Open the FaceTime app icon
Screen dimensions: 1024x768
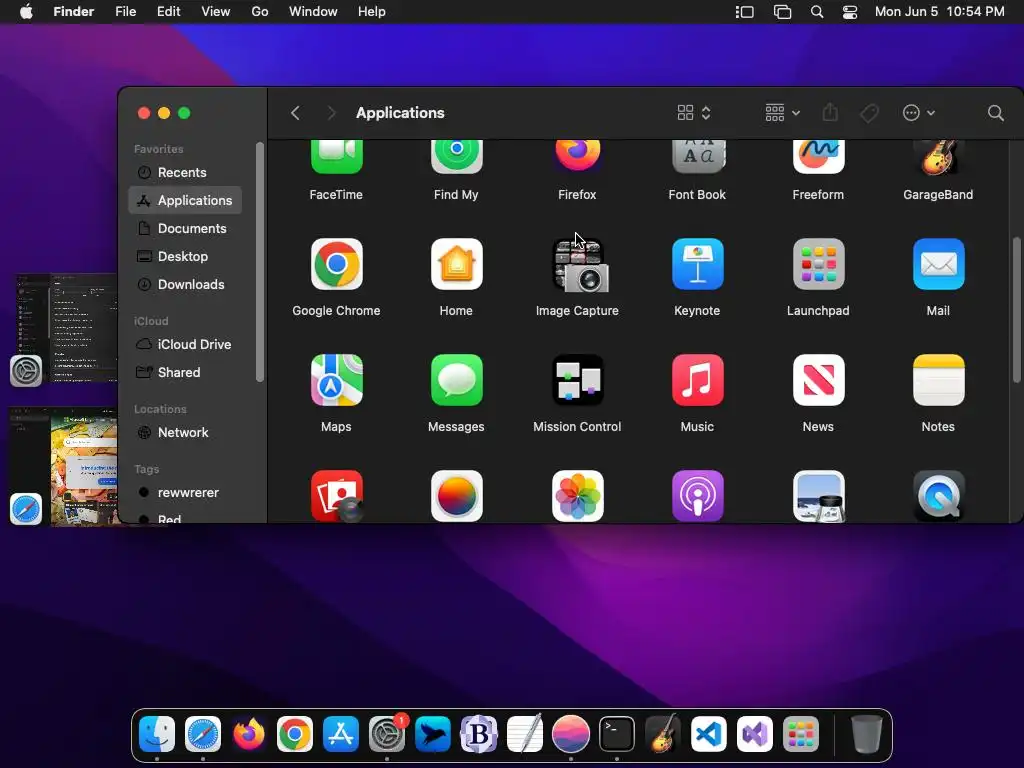pos(336,157)
